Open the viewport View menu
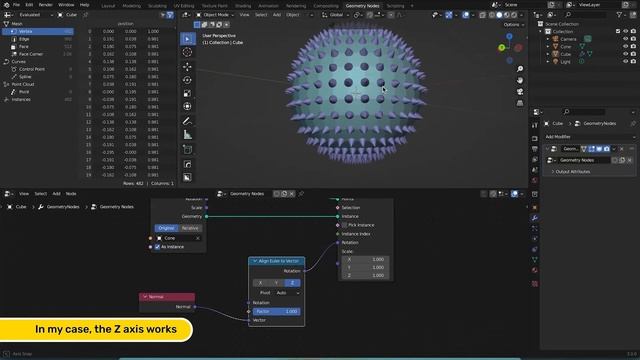This screenshot has width=640, height=360. point(244,15)
